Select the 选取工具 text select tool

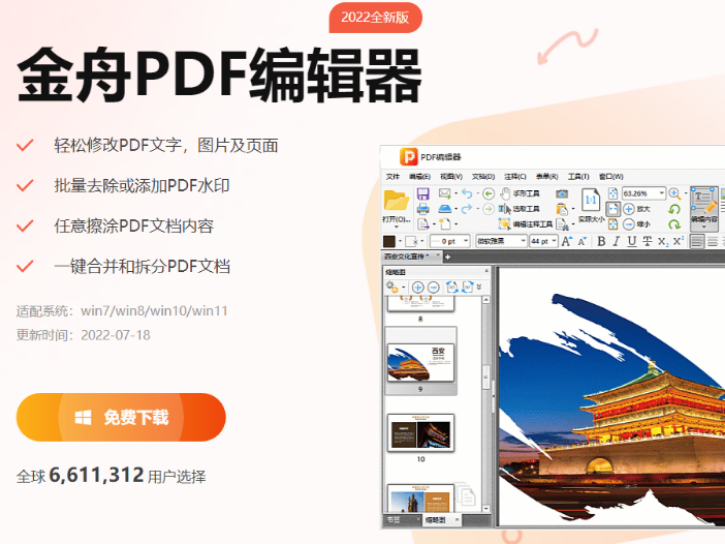click(519, 209)
